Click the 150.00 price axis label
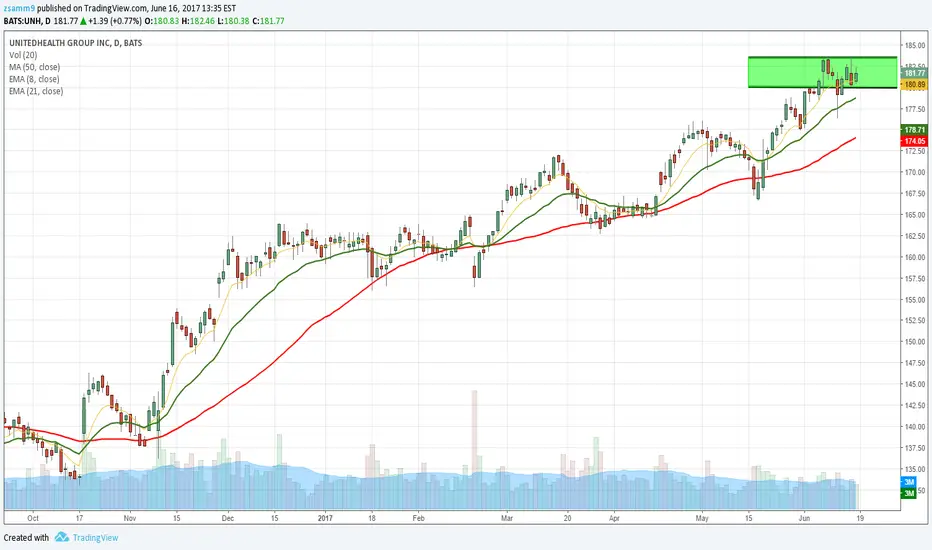Image resolution: width=932 pixels, height=550 pixels. tap(916, 342)
